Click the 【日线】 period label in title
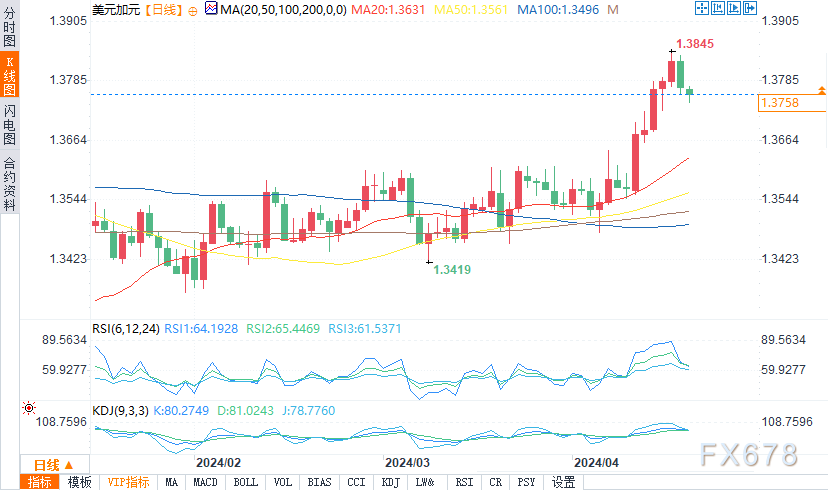Image resolution: width=828 pixels, height=490 pixels. tap(164, 10)
